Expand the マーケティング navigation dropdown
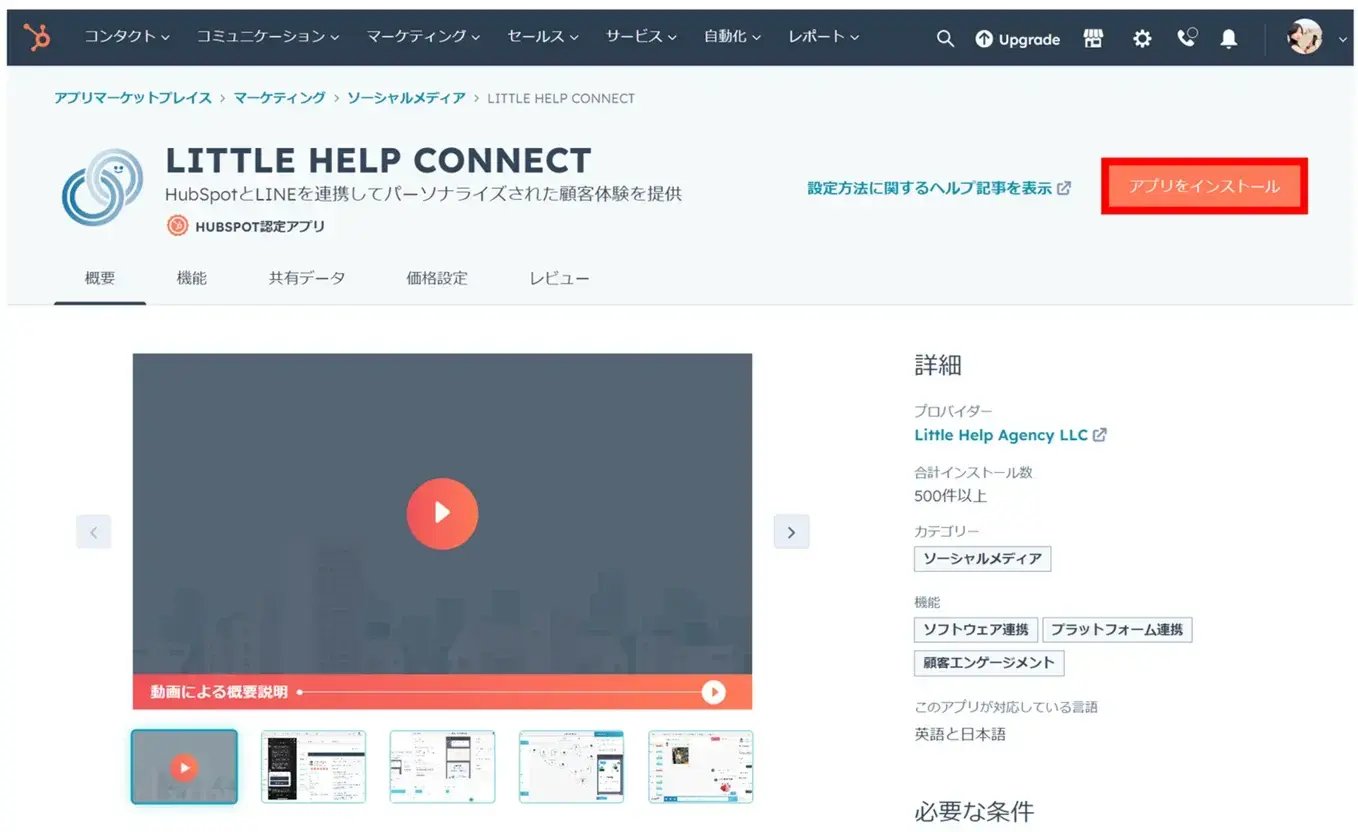1358x832 pixels. pos(422,37)
